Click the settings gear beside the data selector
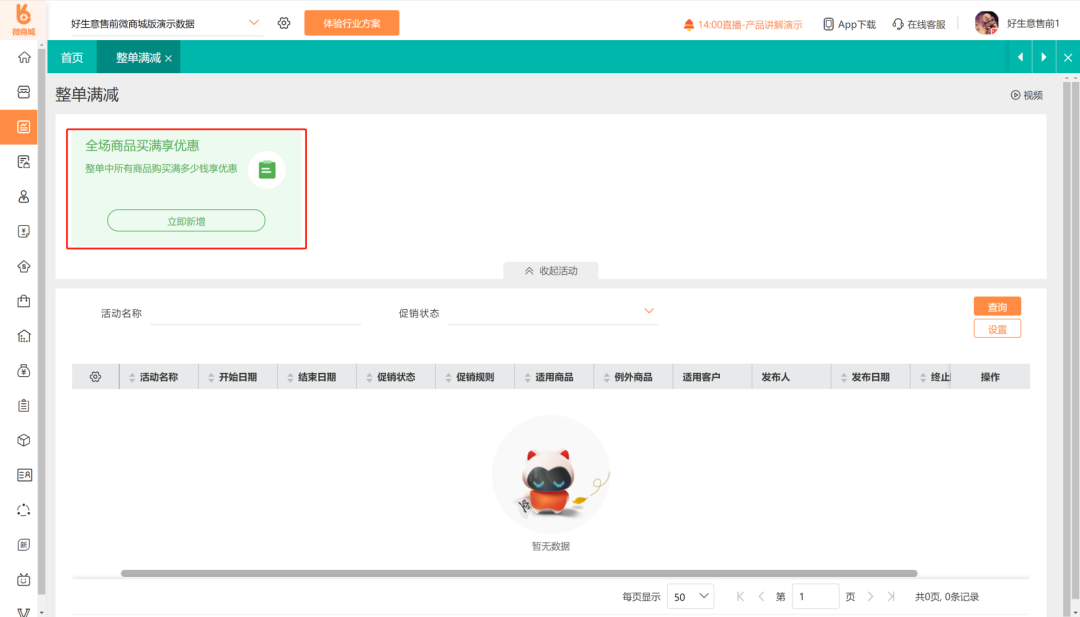The width and height of the screenshot is (1080, 617). pyautogui.click(x=284, y=23)
